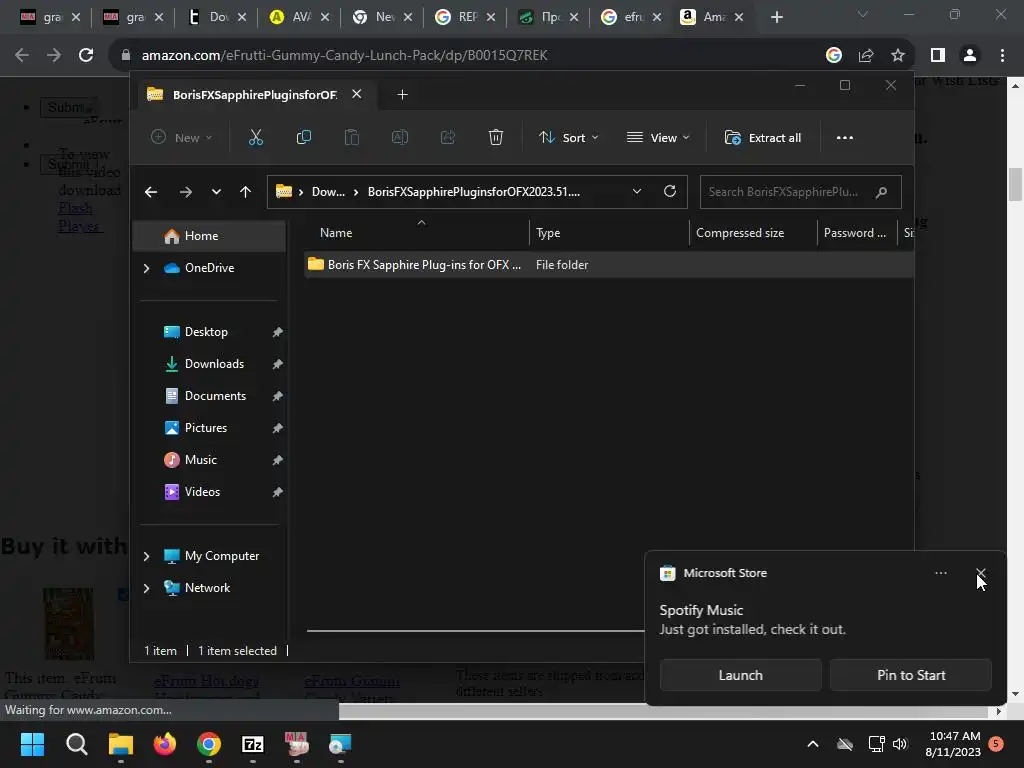Image resolution: width=1024 pixels, height=768 pixels.
Task: Go back in File Explorer navigation
Action: (151, 192)
